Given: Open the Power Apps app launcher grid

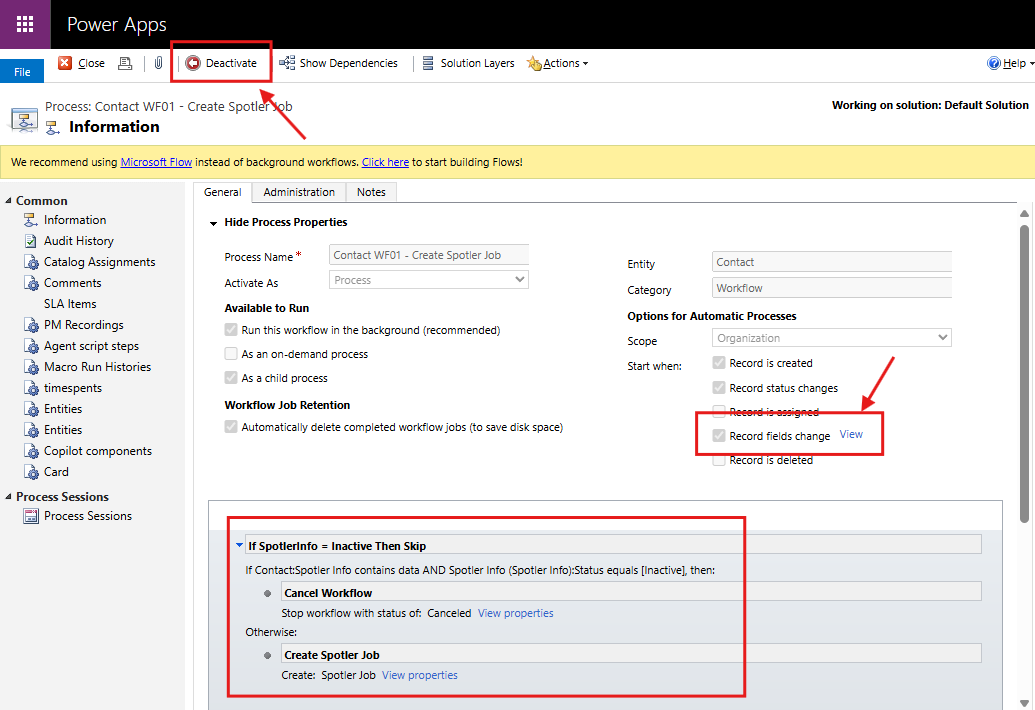Looking at the screenshot, I should (24, 24).
